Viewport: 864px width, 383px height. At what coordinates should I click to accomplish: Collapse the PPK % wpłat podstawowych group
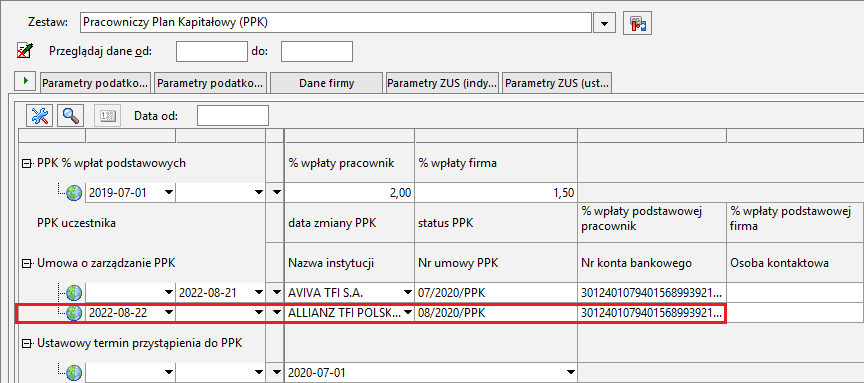click(25, 163)
